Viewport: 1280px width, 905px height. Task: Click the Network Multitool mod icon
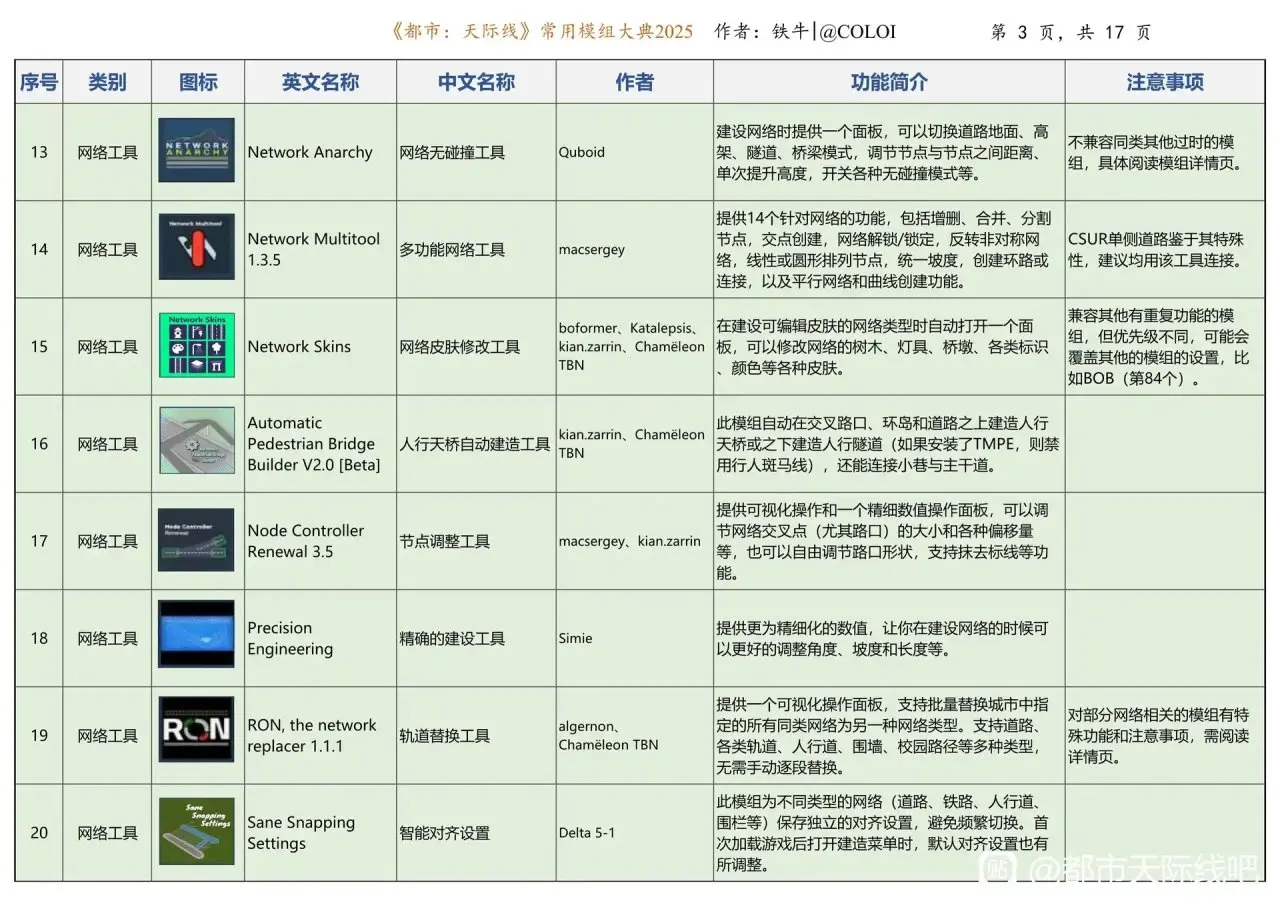tap(196, 248)
